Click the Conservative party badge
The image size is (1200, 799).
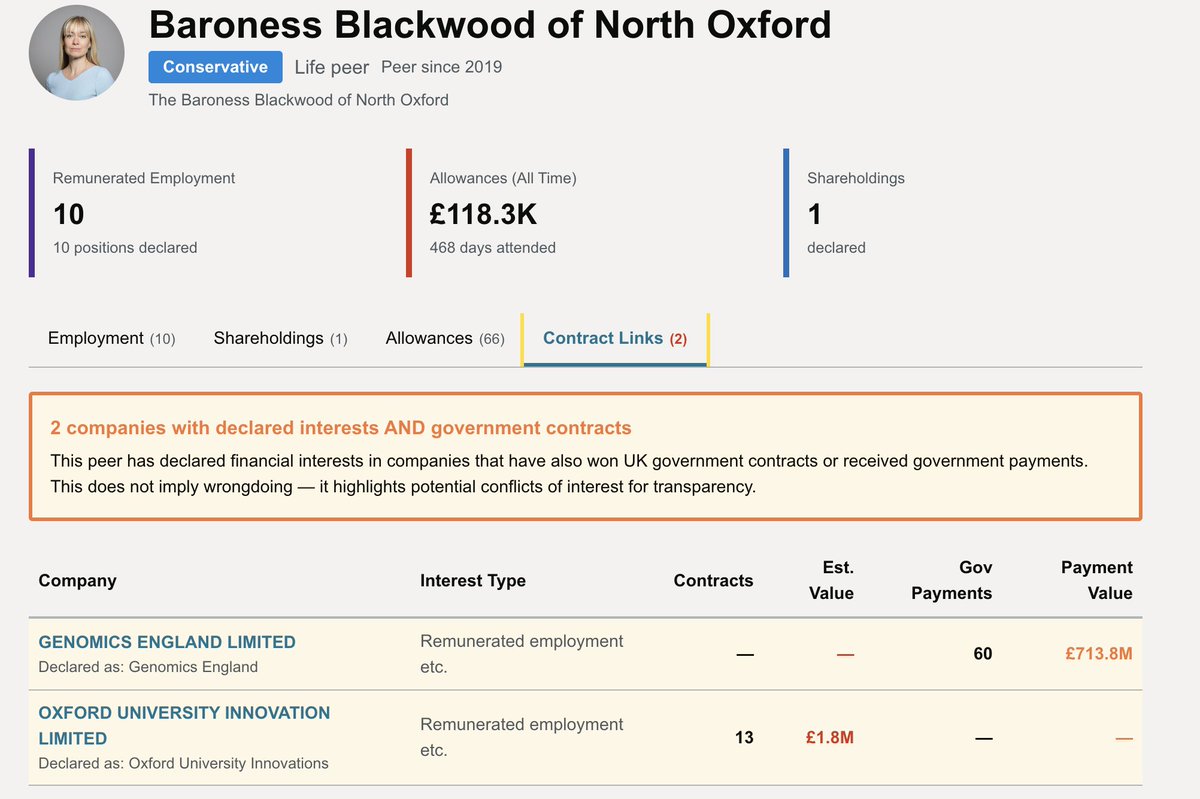(215, 67)
